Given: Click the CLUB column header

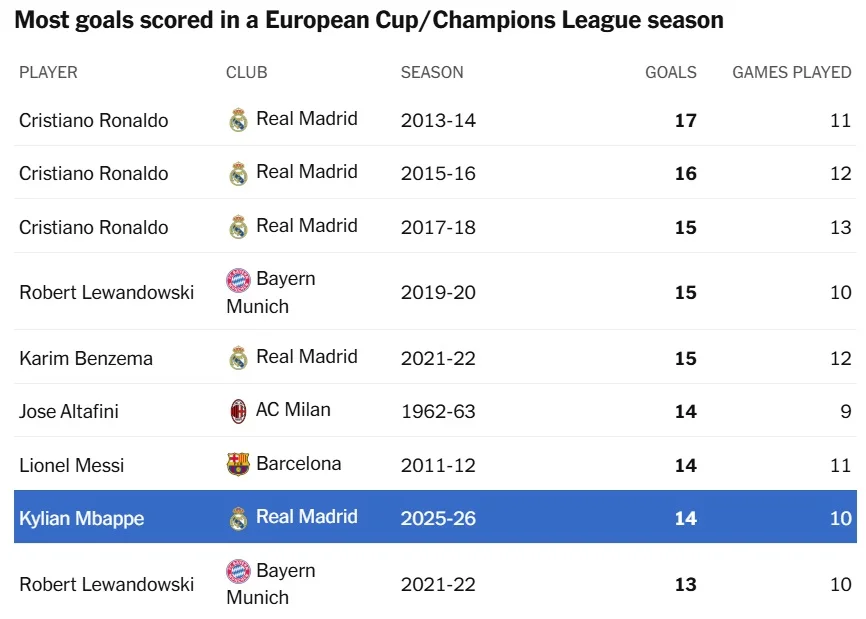Looking at the screenshot, I should point(247,73).
